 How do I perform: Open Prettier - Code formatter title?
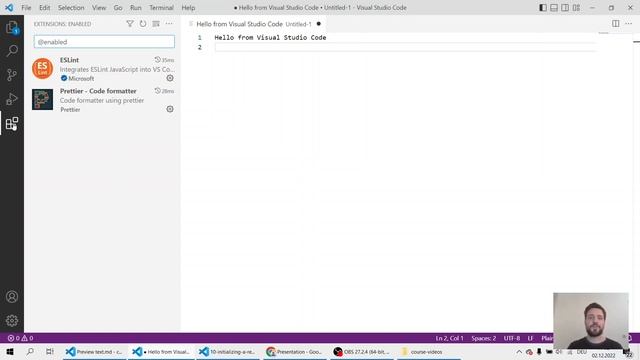tap(98, 91)
